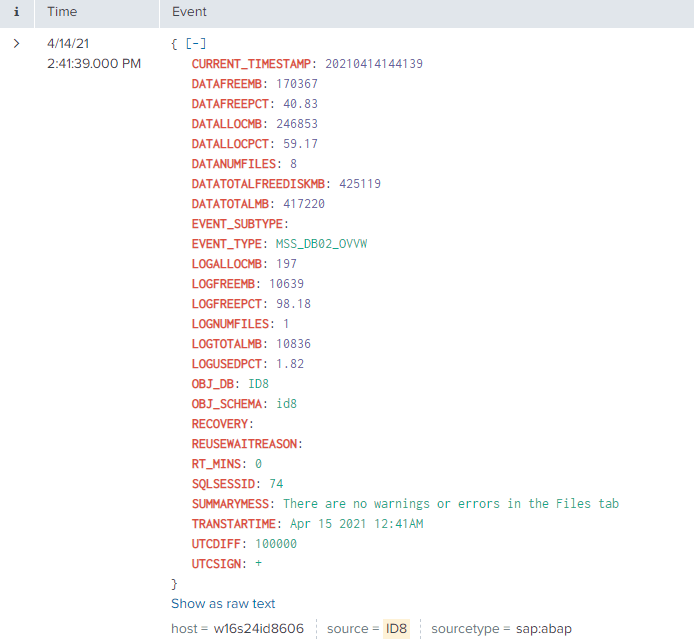Select the OBJ_DB value ID8
This screenshot has width=694, height=644.
tap(259, 384)
